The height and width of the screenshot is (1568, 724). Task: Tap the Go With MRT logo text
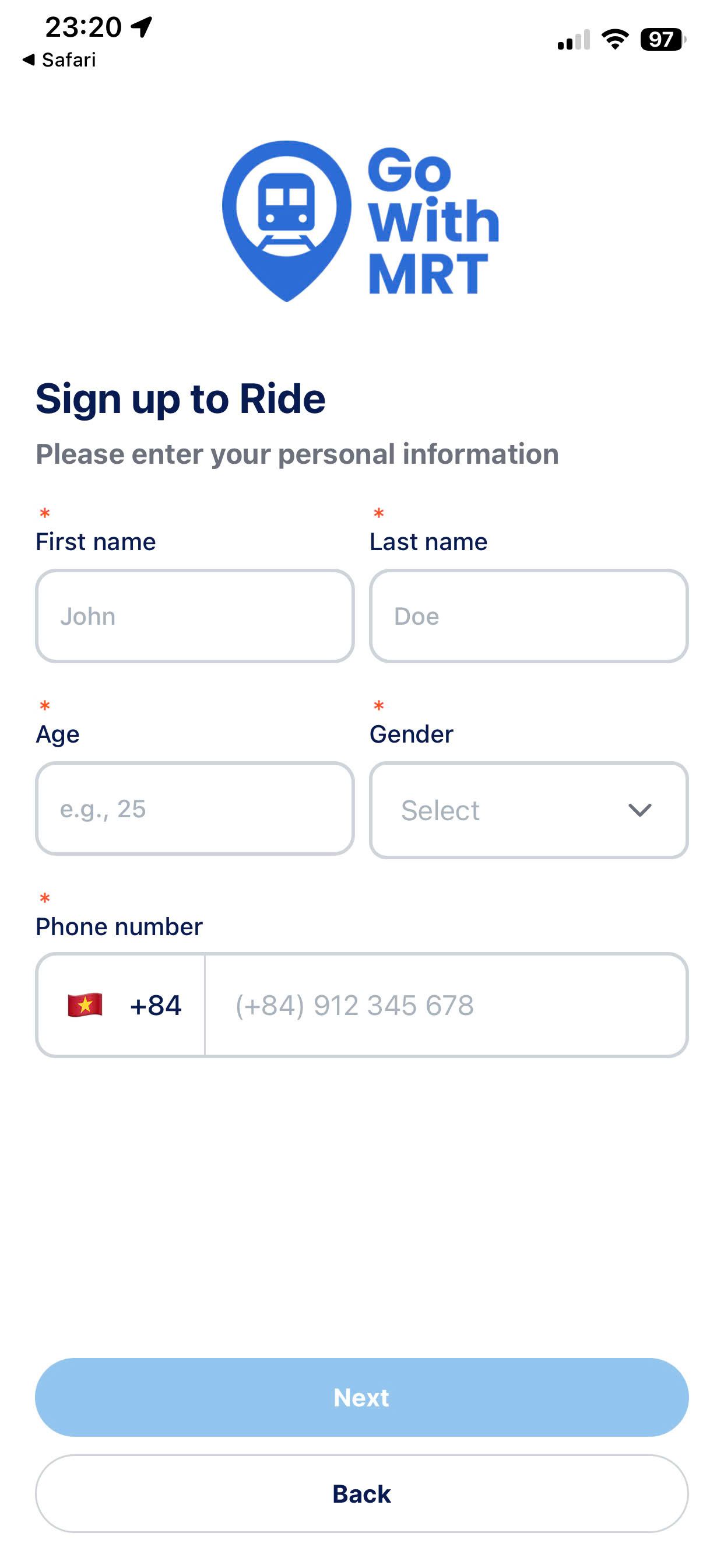click(x=433, y=221)
